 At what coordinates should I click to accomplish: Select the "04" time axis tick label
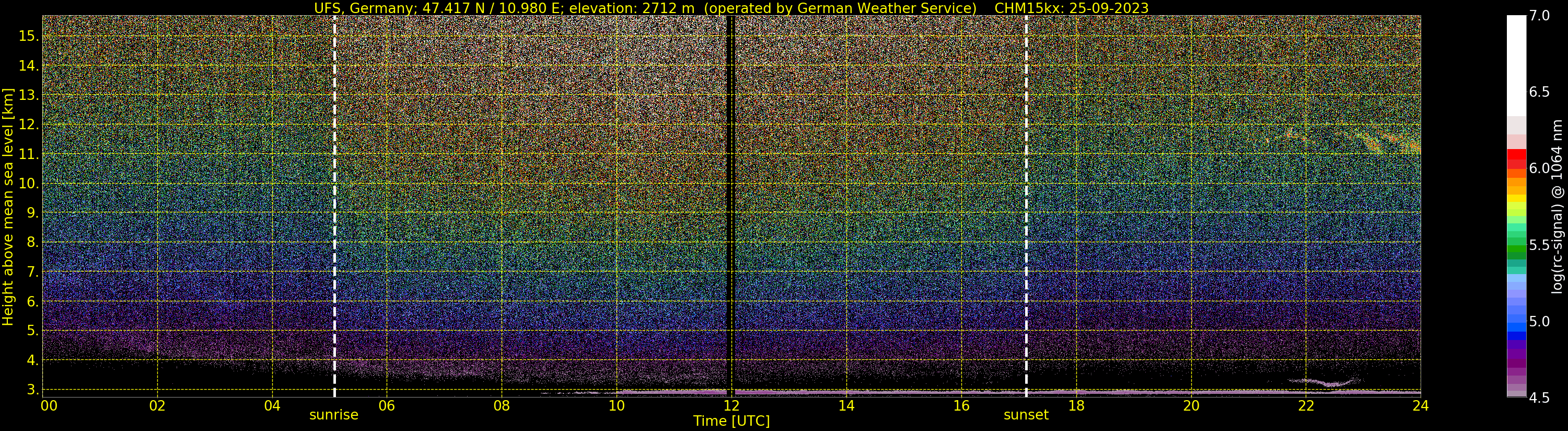point(272,406)
